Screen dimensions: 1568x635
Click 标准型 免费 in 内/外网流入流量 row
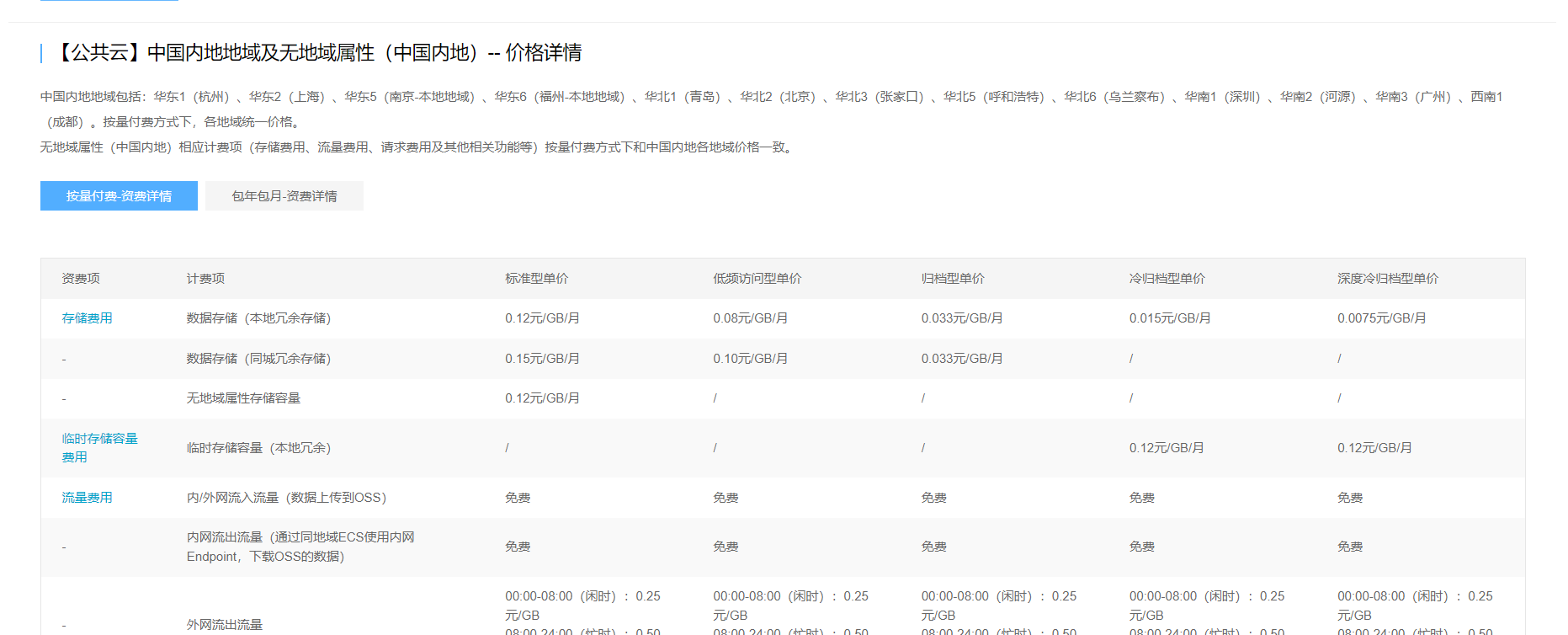(x=517, y=498)
